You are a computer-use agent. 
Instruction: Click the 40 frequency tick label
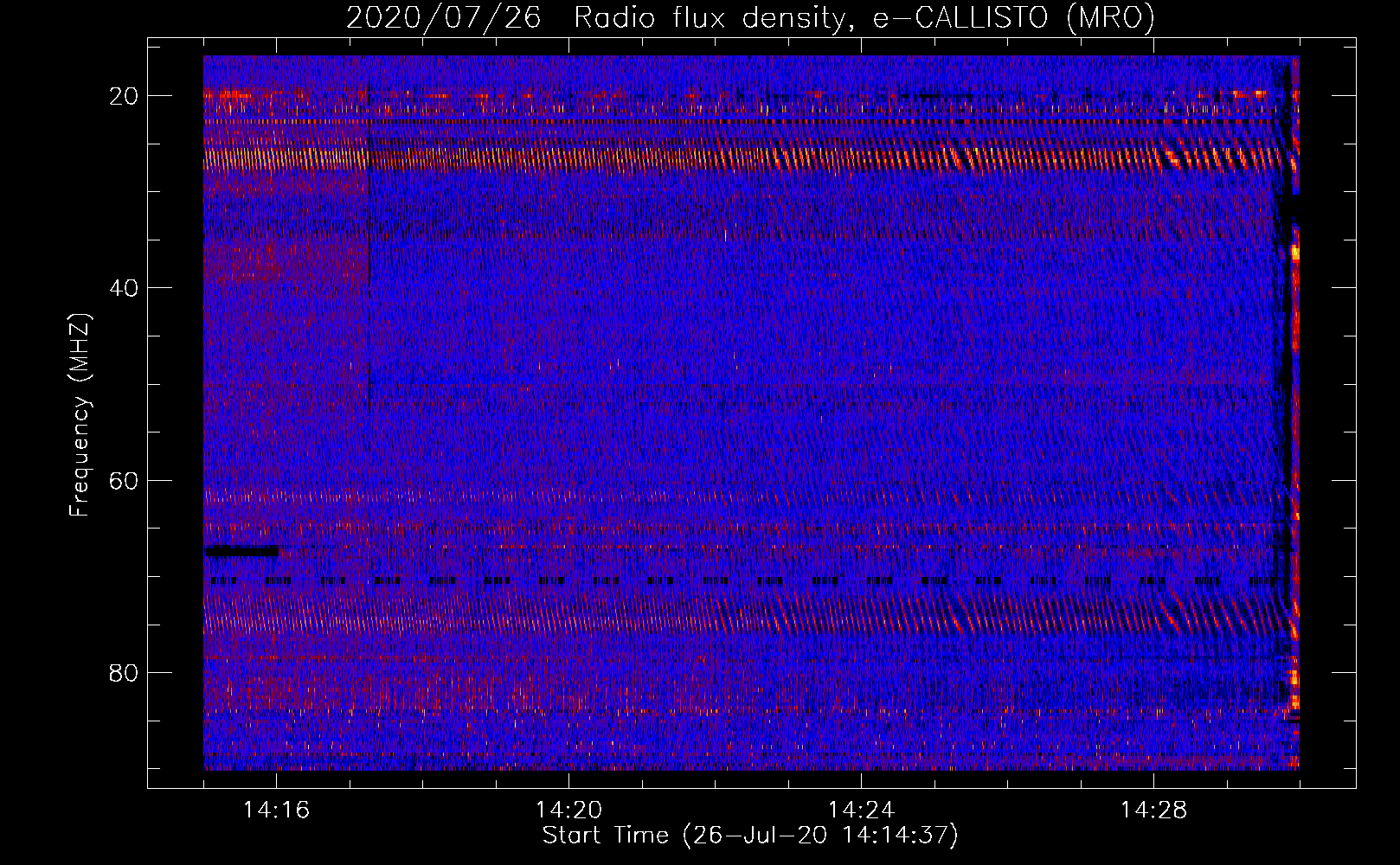click(x=124, y=288)
